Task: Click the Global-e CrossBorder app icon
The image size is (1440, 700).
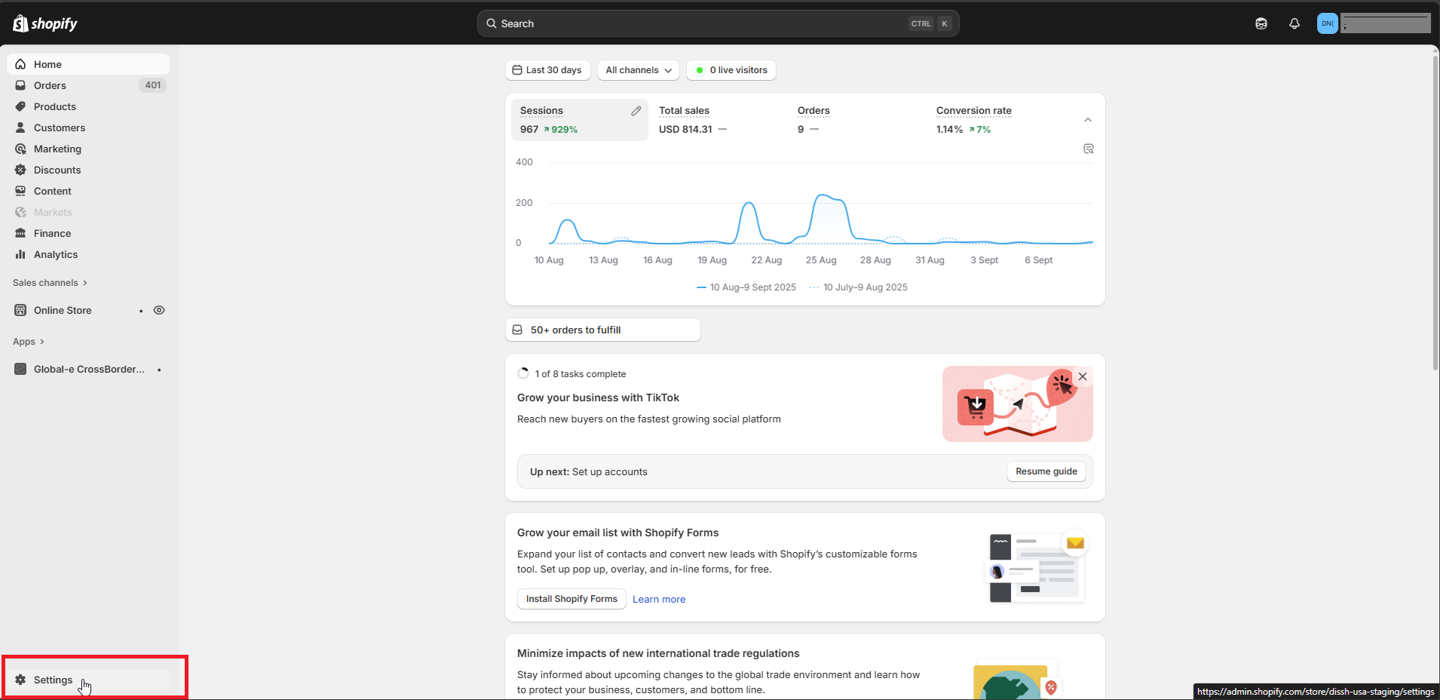Action: (20, 369)
